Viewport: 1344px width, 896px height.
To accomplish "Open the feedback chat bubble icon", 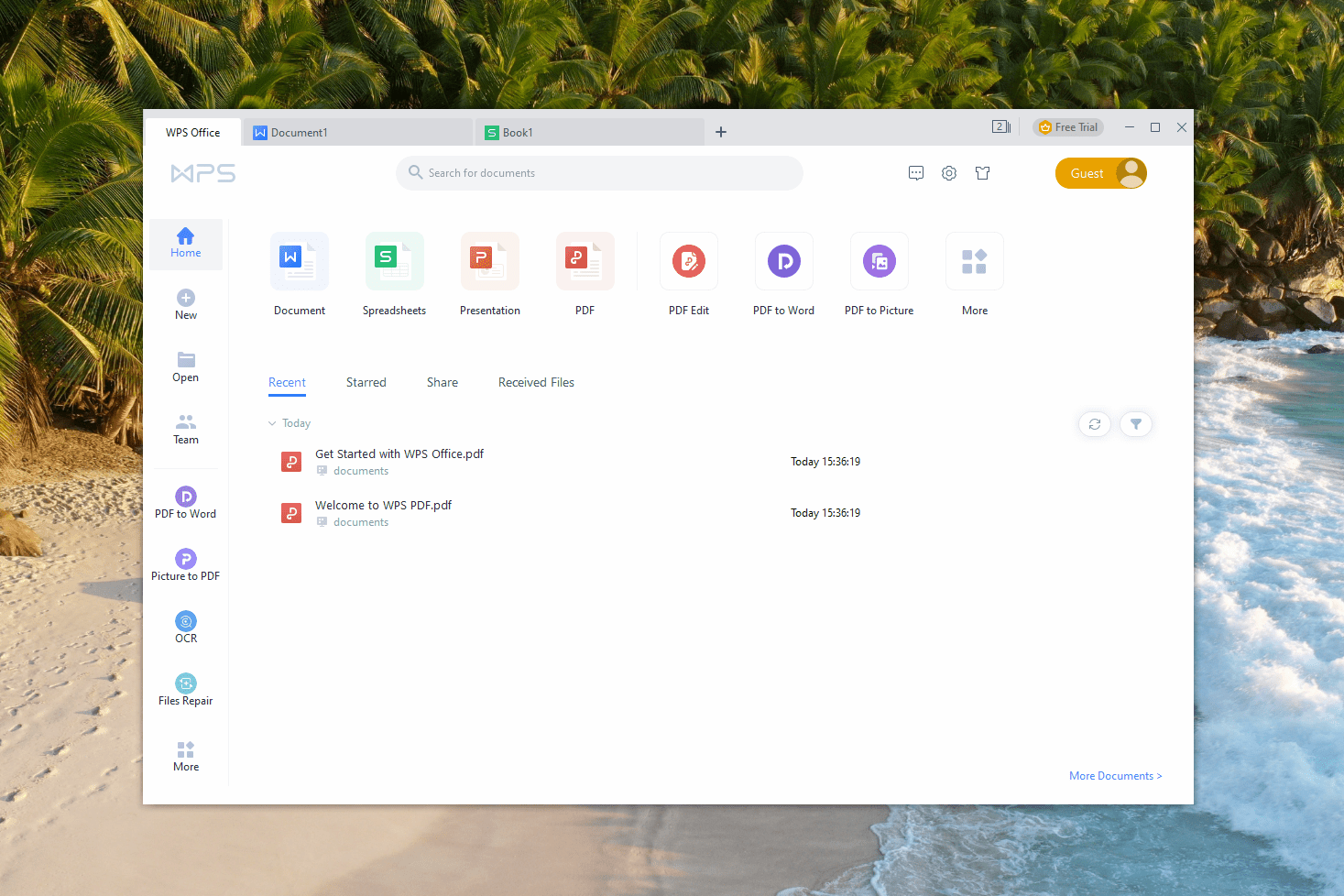I will [915, 172].
